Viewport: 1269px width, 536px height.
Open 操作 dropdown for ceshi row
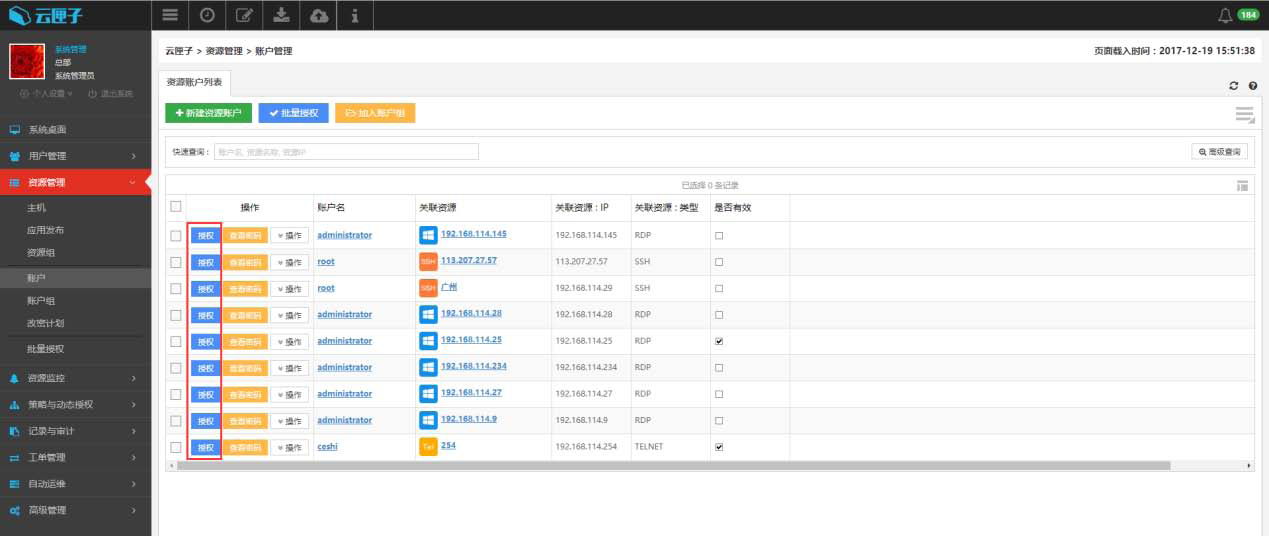pos(290,447)
